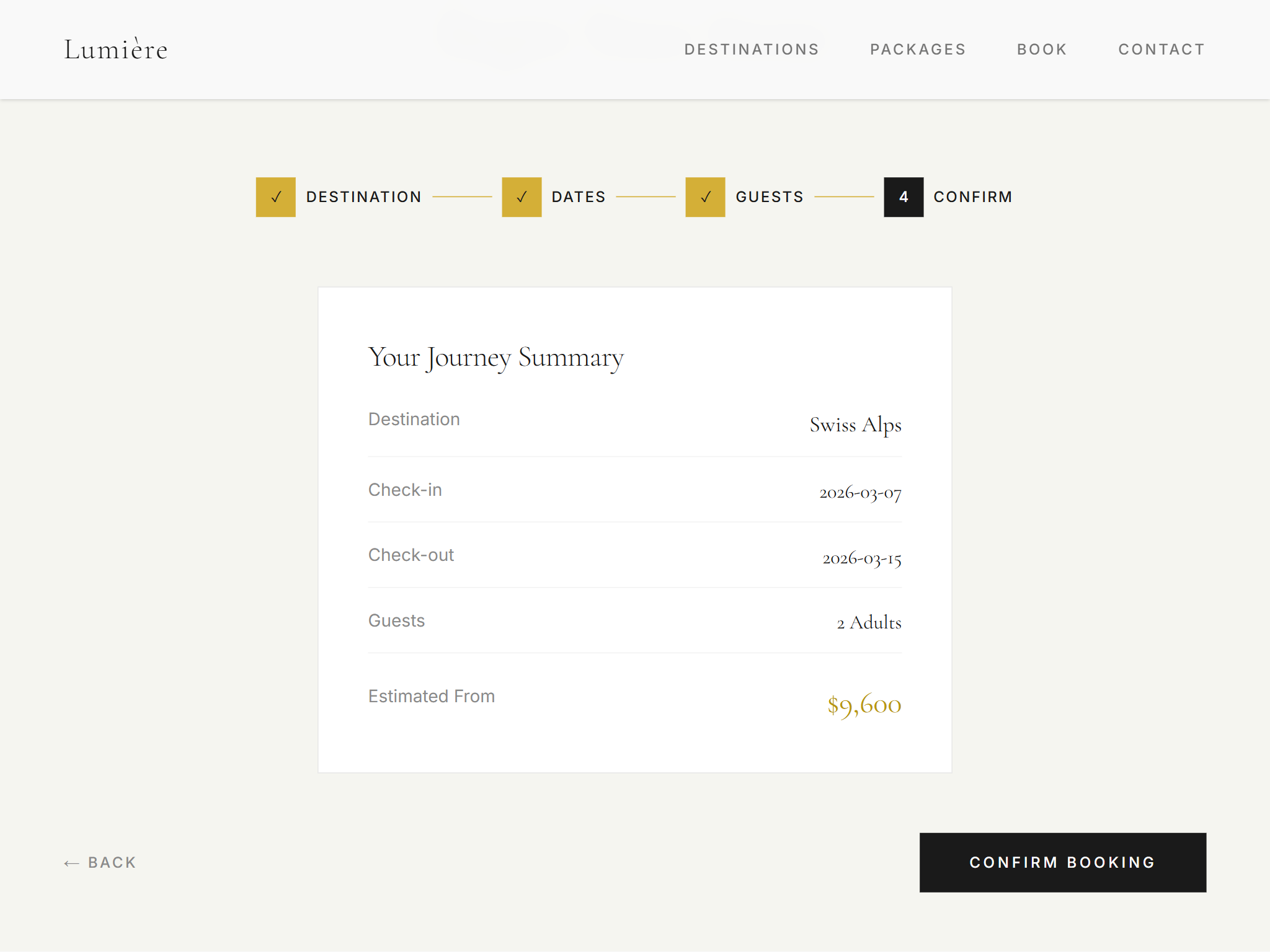The width and height of the screenshot is (1270, 952).
Task: Click the Lumière logo
Action: click(x=116, y=50)
